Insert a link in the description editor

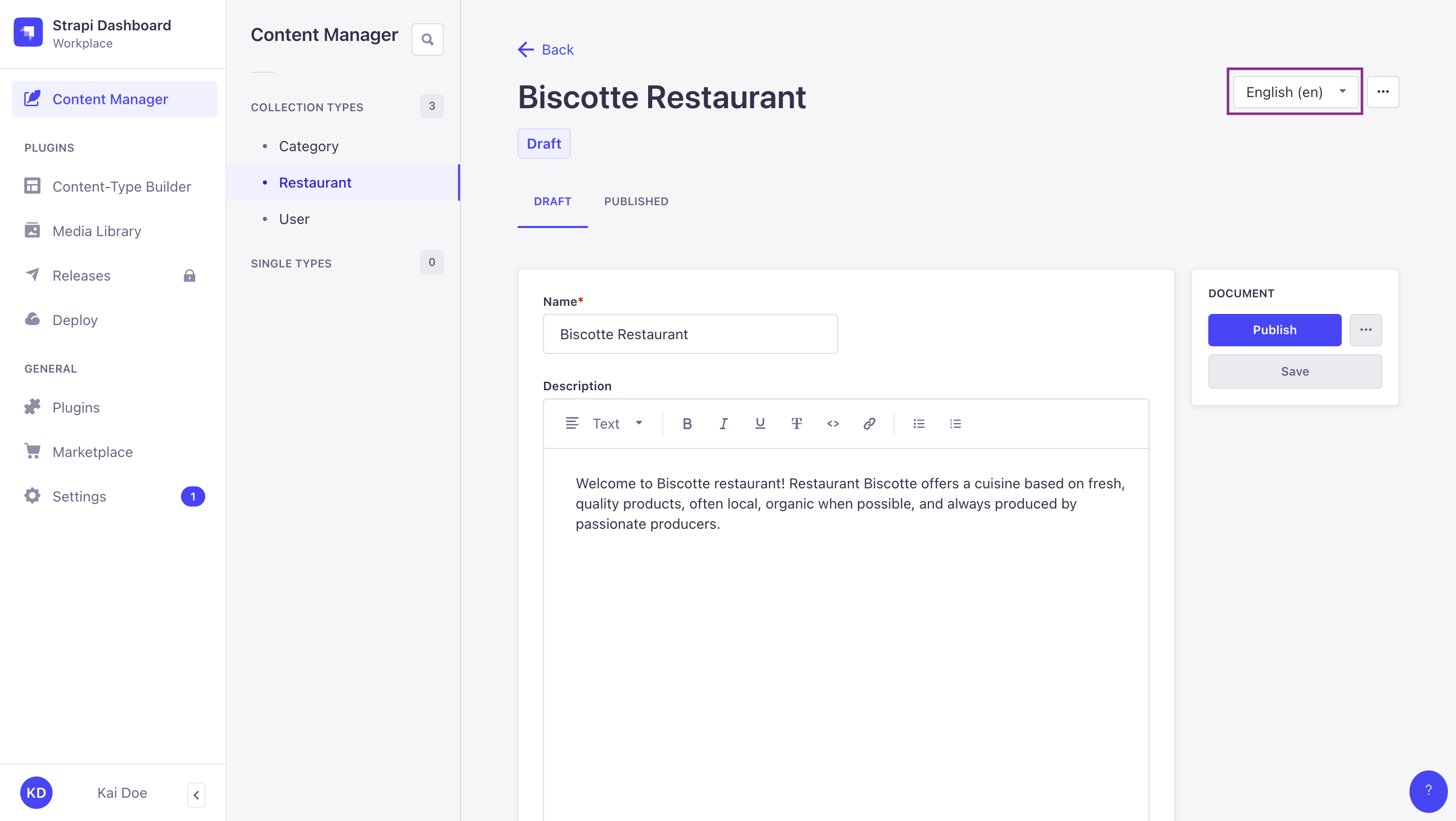(869, 423)
